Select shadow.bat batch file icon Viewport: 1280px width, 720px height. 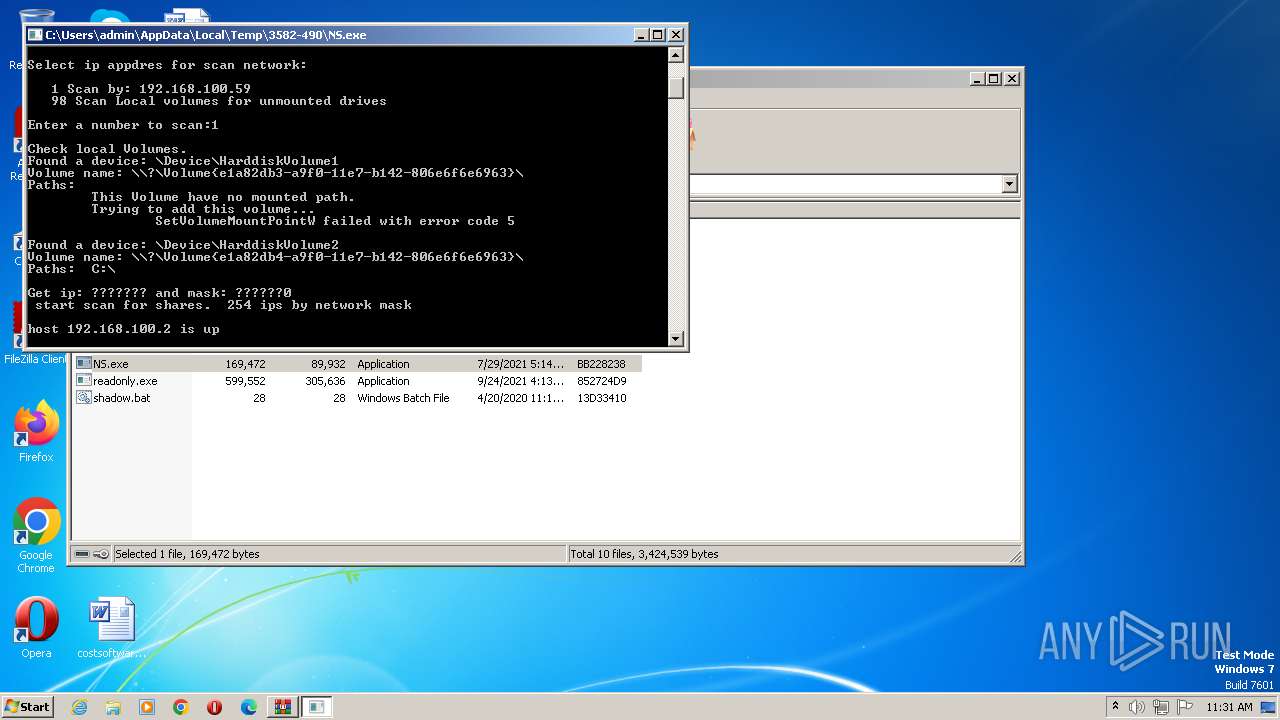coord(84,398)
